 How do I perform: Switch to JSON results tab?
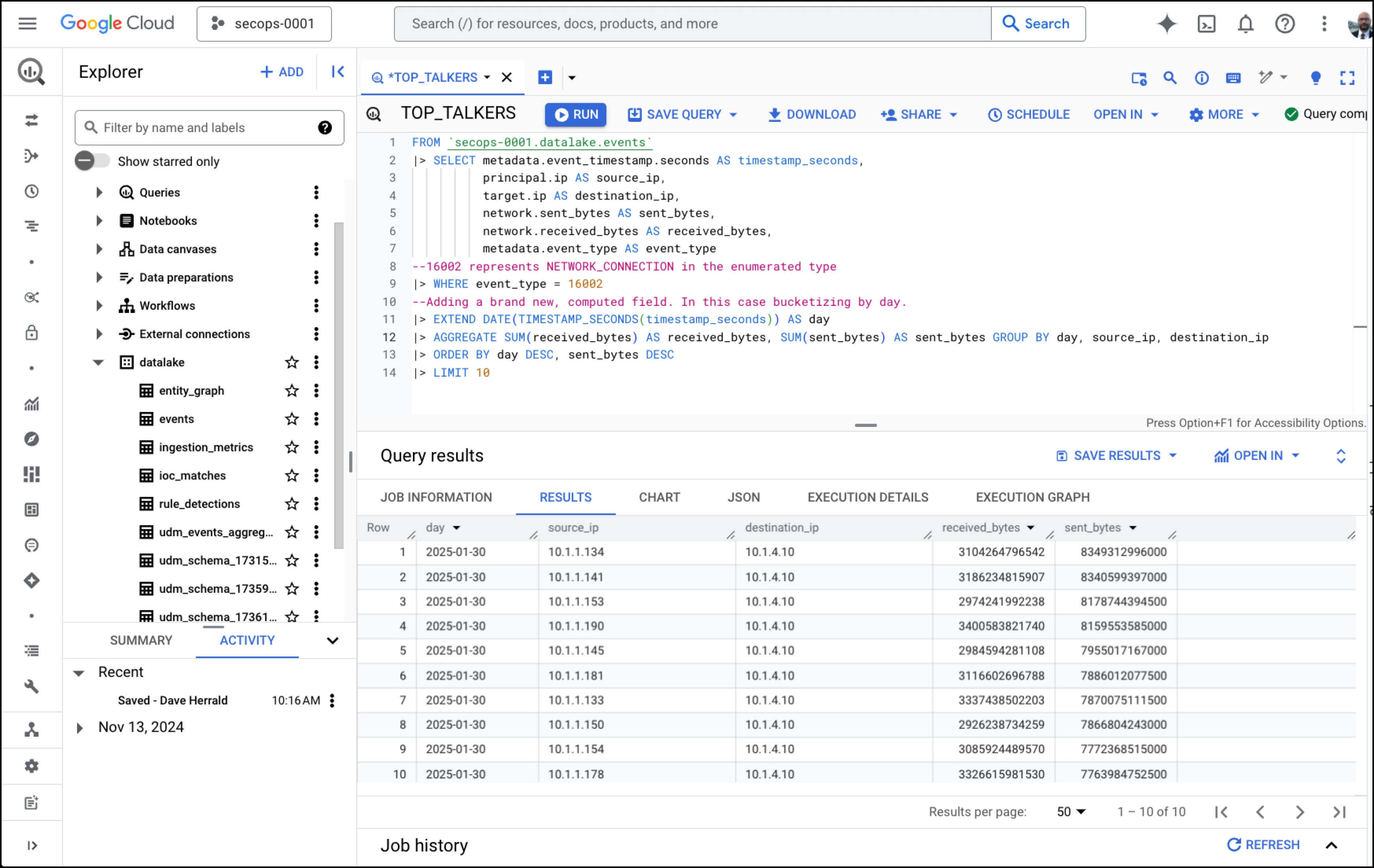click(x=744, y=497)
